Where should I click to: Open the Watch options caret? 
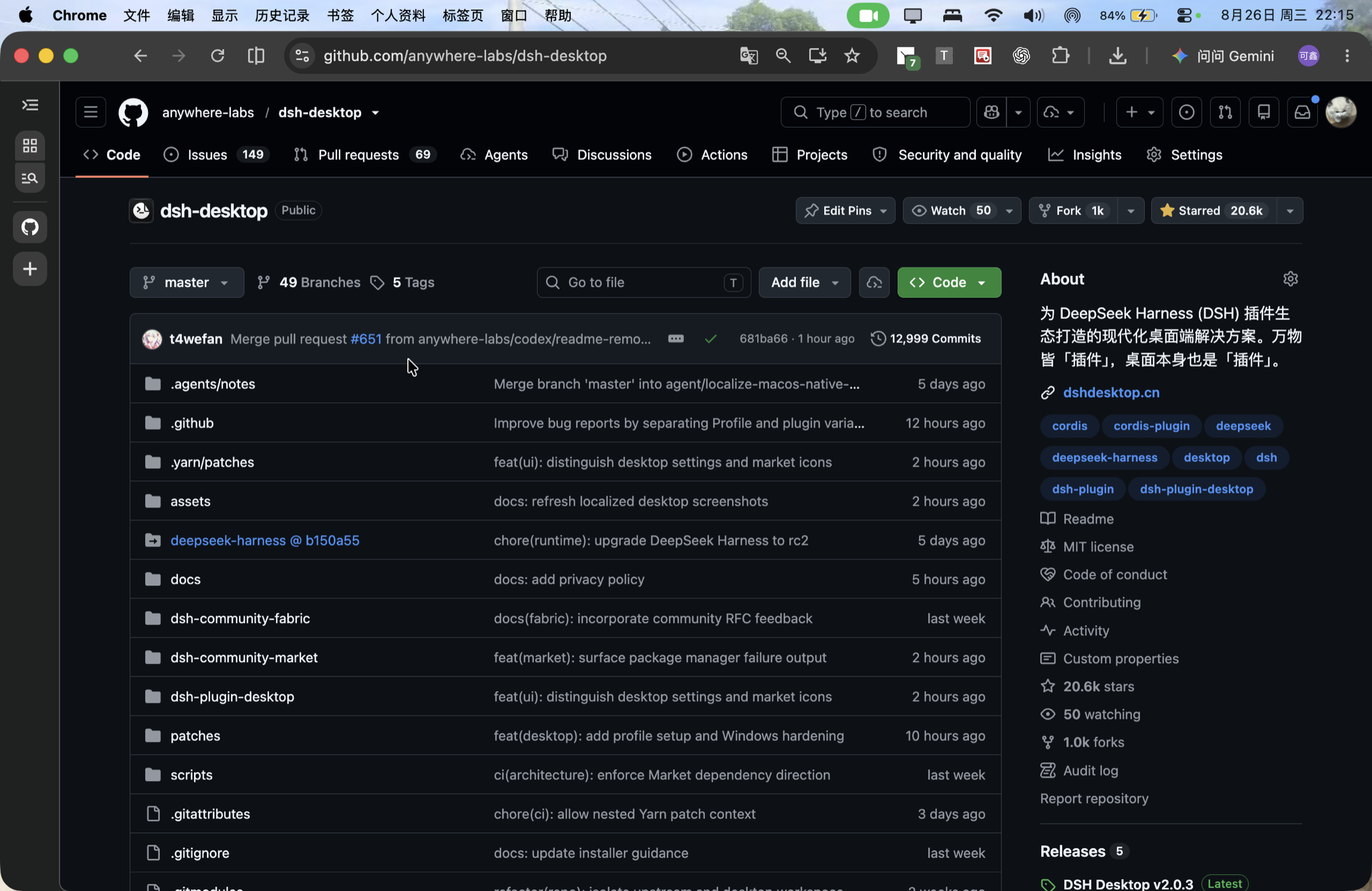(x=1009, y=210)
